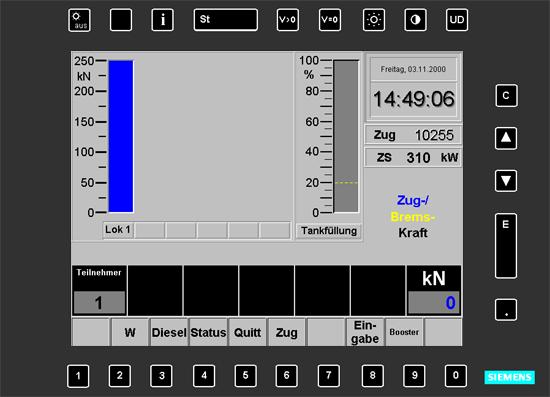Viewport: 550px width, 397px height.
Task: Adjust brightness with the sun key
Action: 374,20
